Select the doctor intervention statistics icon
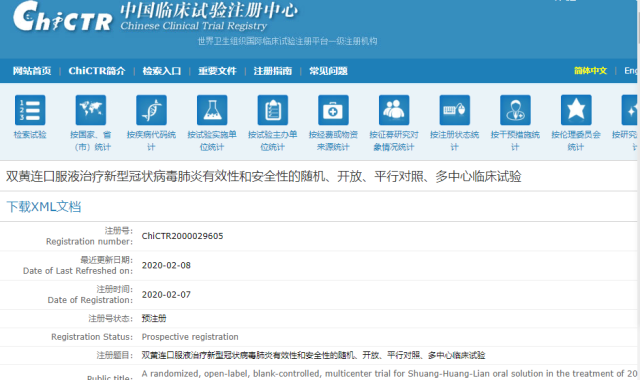The image size is (640, 380). [516, 110]
